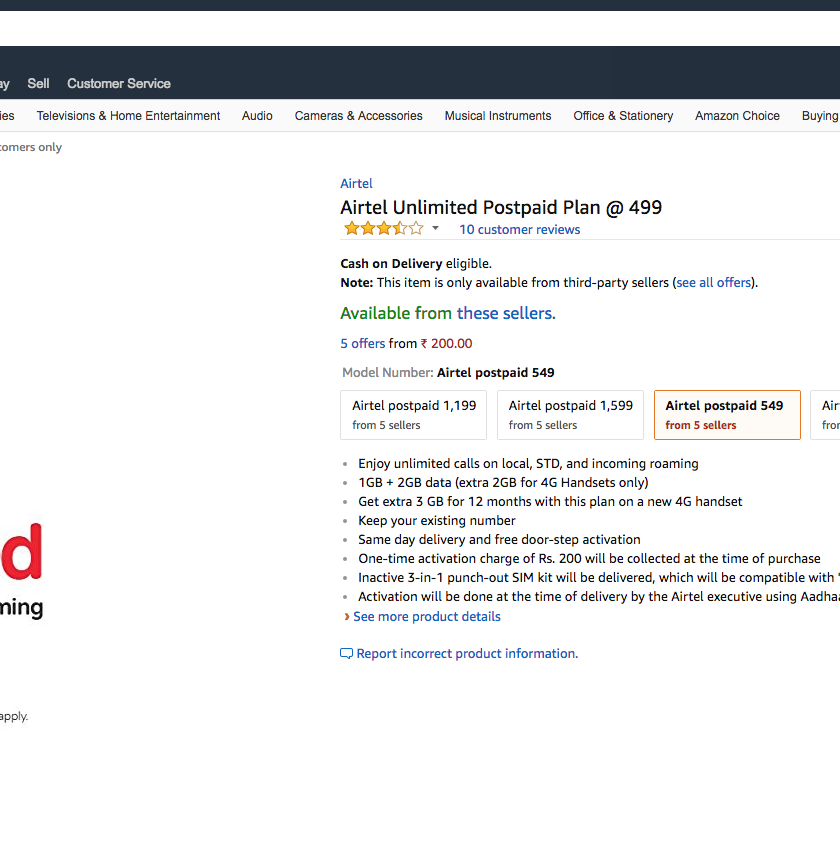The width and height of the screenshot is (840, 859).
Task: Open Amazon Choice category
Action: pyautogui.click(x=737, y=116)
